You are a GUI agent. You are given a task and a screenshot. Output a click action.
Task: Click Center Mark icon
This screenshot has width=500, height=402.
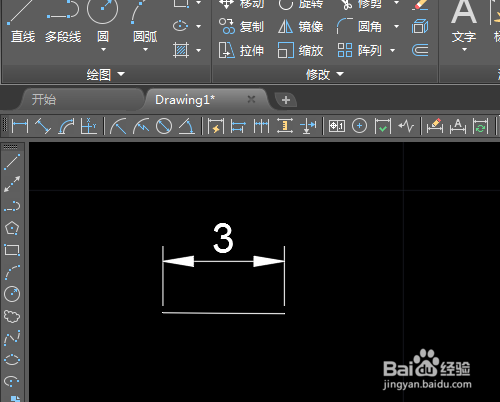point(359,127)
